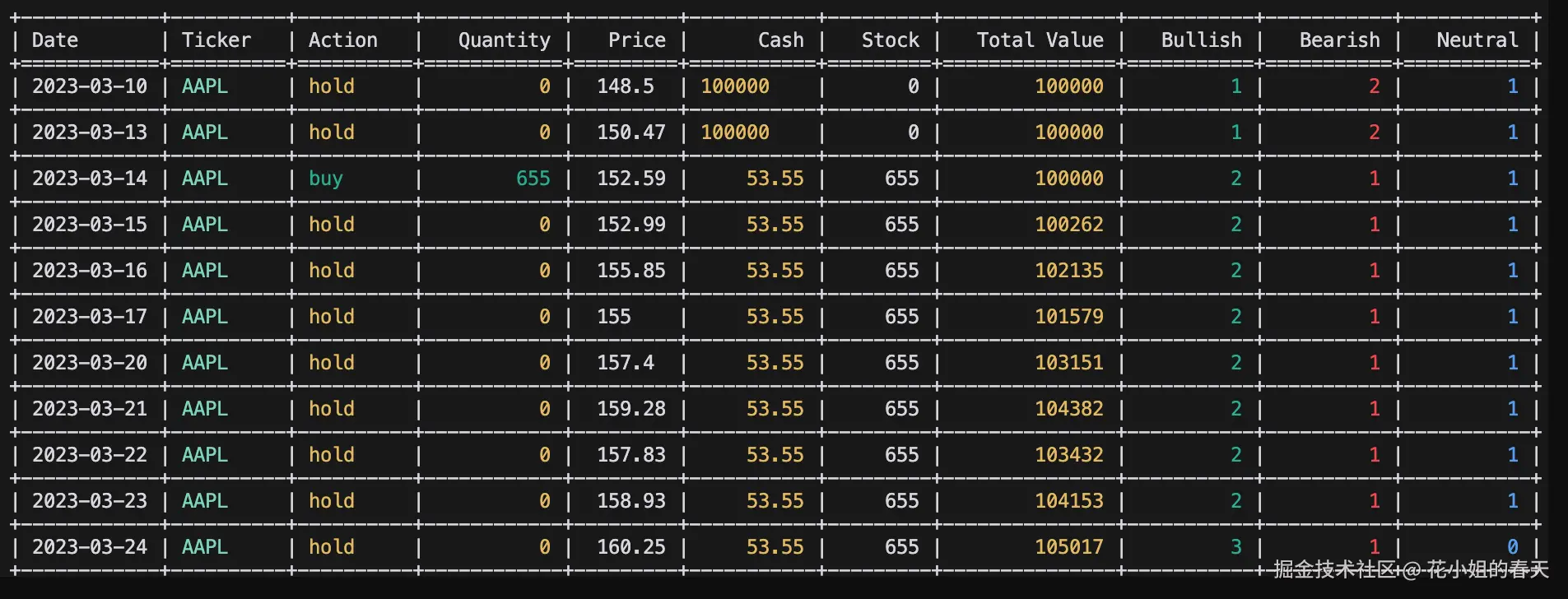
Task: Click the total value 100262
Action: click(1068, 225)
